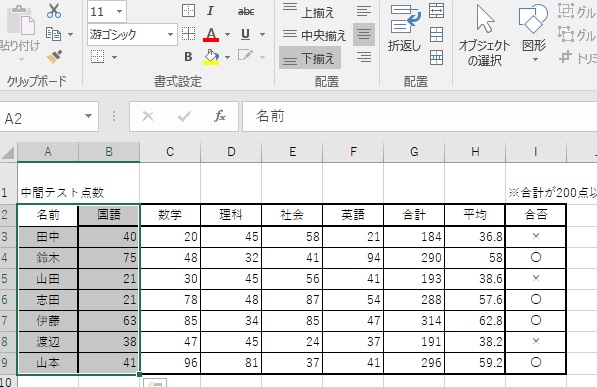Open underline style dropdown arrow
The width and height of the screenshot is (597, 387).
262,35
